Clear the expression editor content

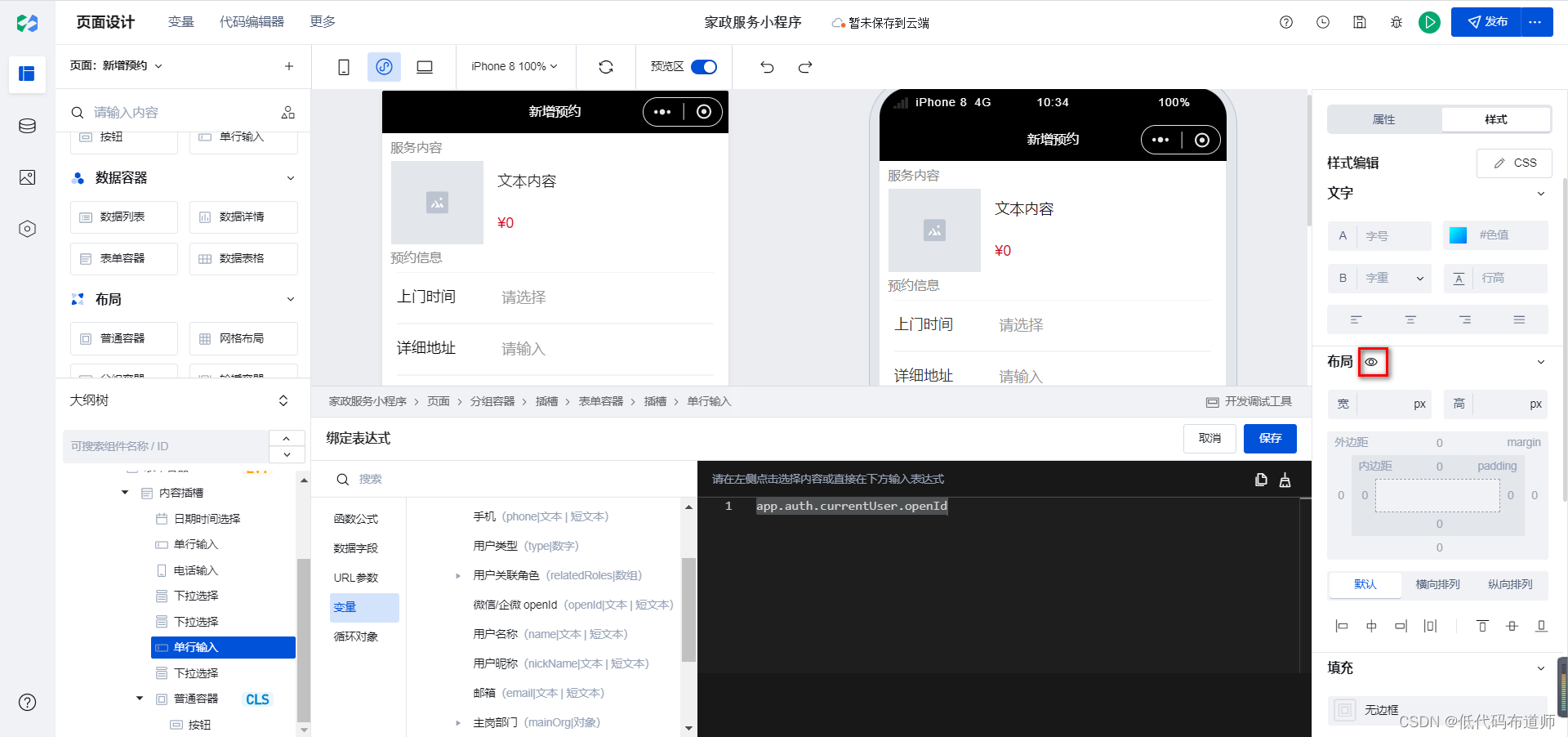click(x=1285, y=480)
